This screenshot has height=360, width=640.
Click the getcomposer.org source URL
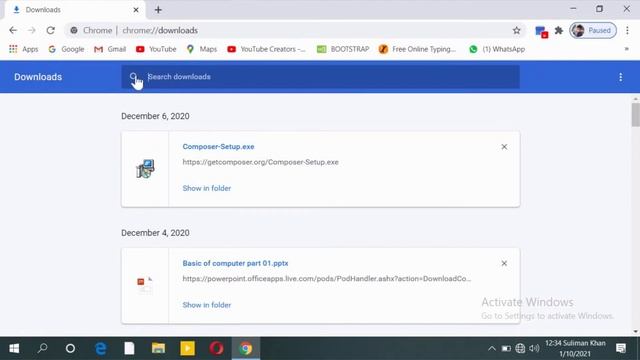tap(260, 162)
